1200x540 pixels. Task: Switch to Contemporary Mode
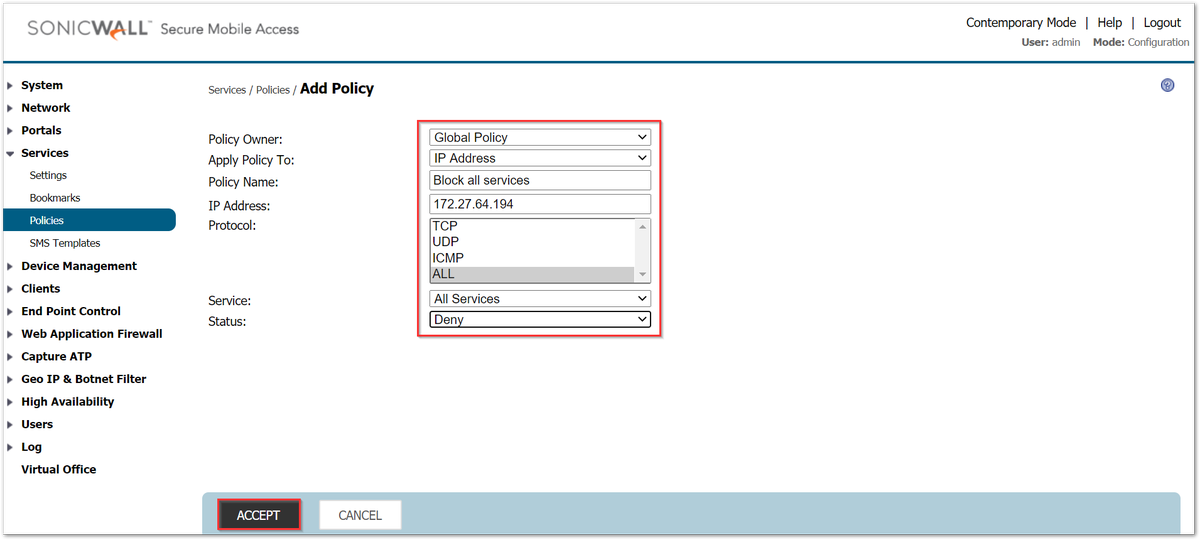click(x=1021, y=23)
